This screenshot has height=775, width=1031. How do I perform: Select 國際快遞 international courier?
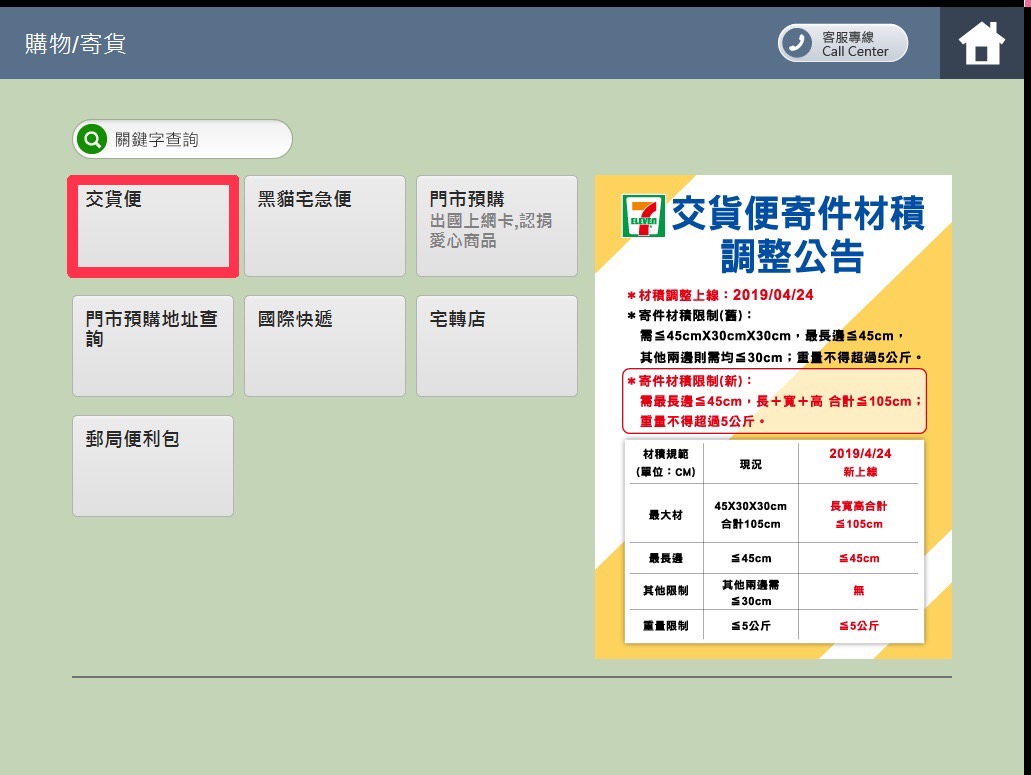coord(325,346)
